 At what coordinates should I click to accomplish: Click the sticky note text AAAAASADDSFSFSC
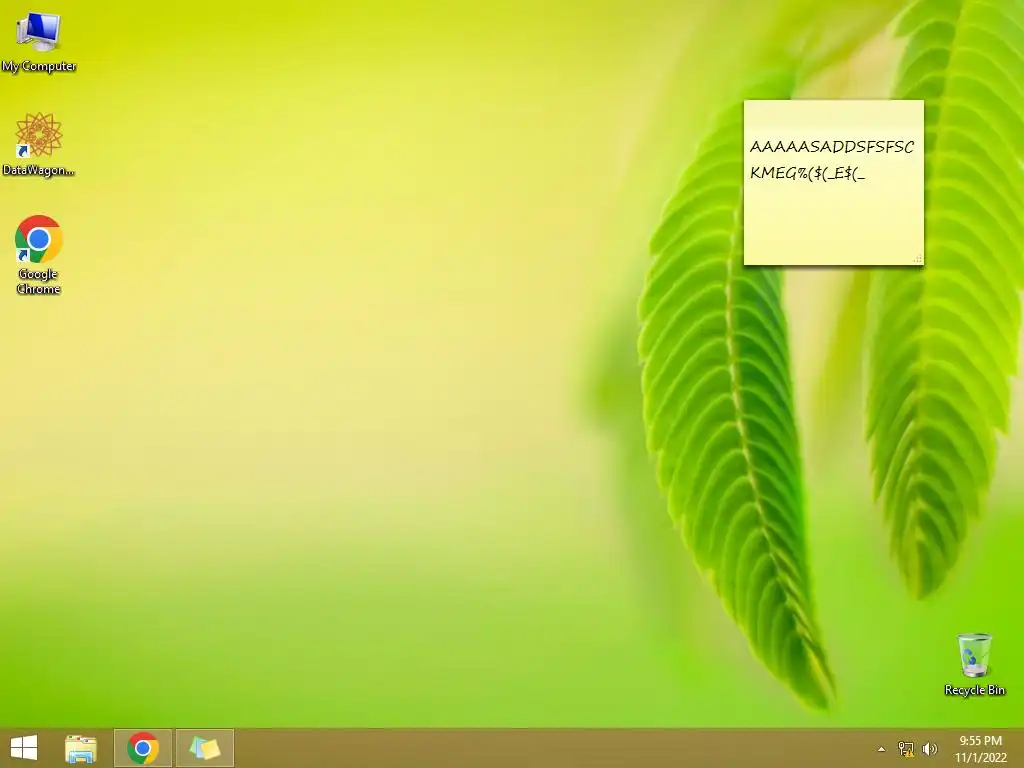831,147
